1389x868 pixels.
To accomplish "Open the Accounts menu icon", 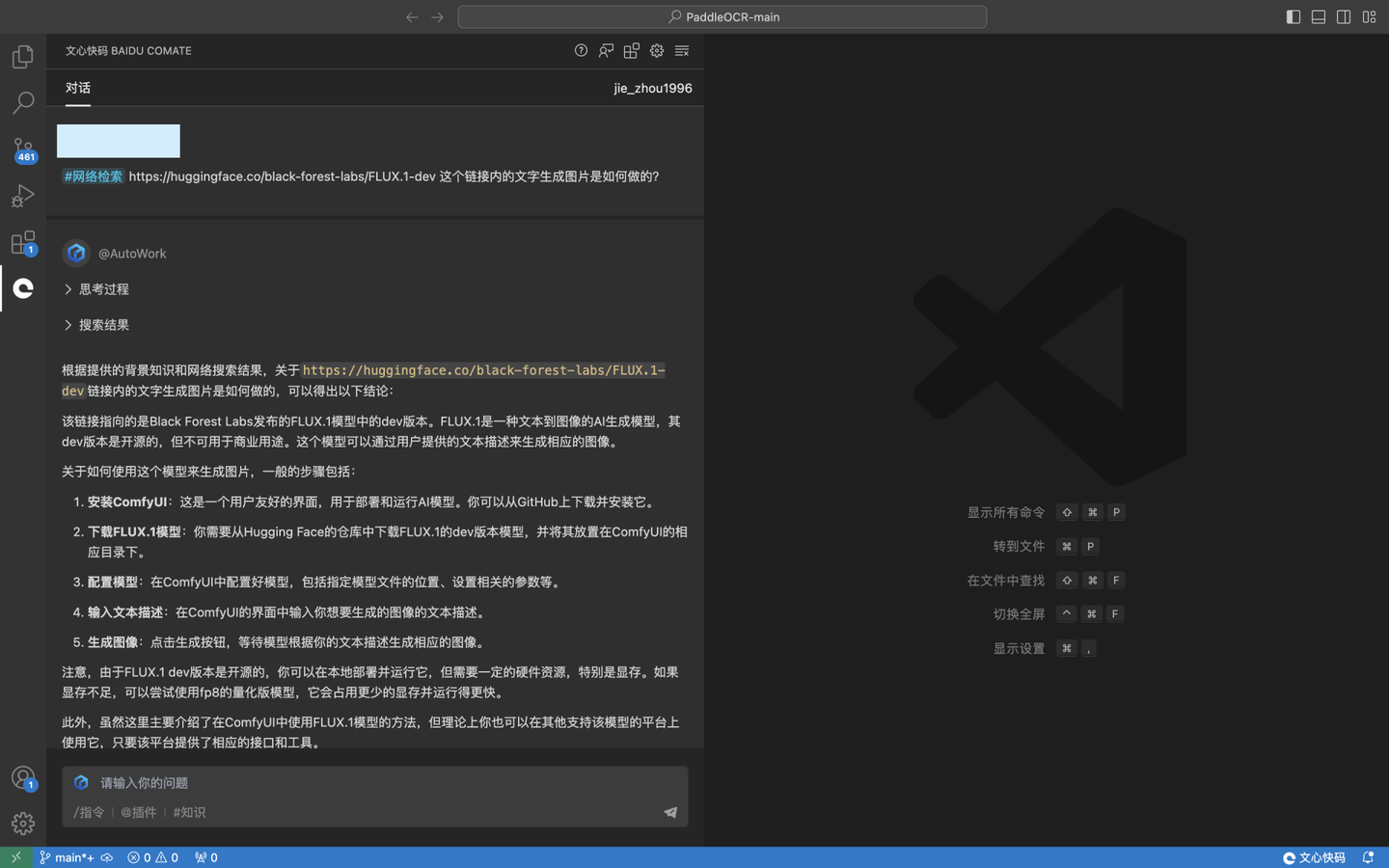I will click(x=23, y=777).
